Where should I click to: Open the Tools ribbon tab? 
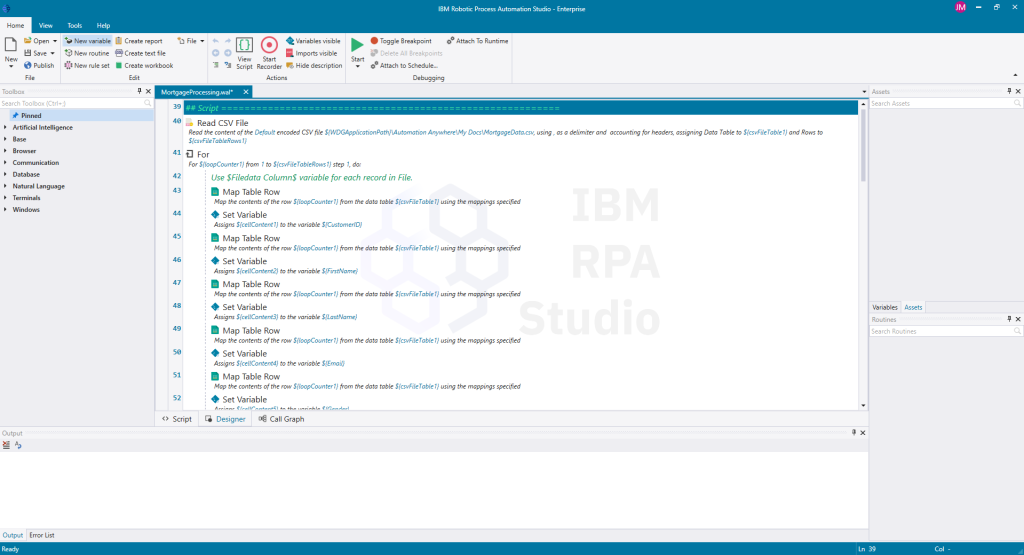[x=74, y=25]
